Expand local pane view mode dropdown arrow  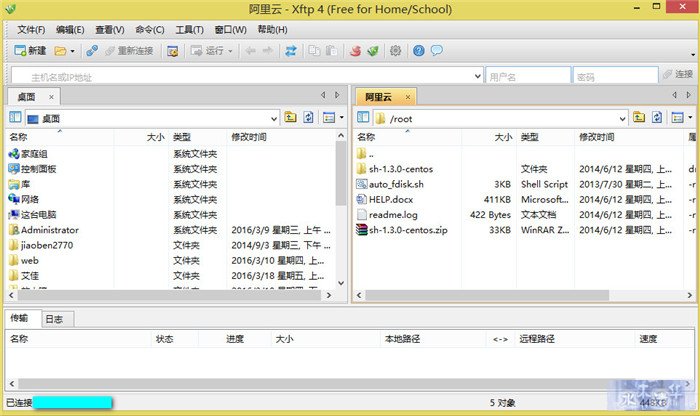342,118
